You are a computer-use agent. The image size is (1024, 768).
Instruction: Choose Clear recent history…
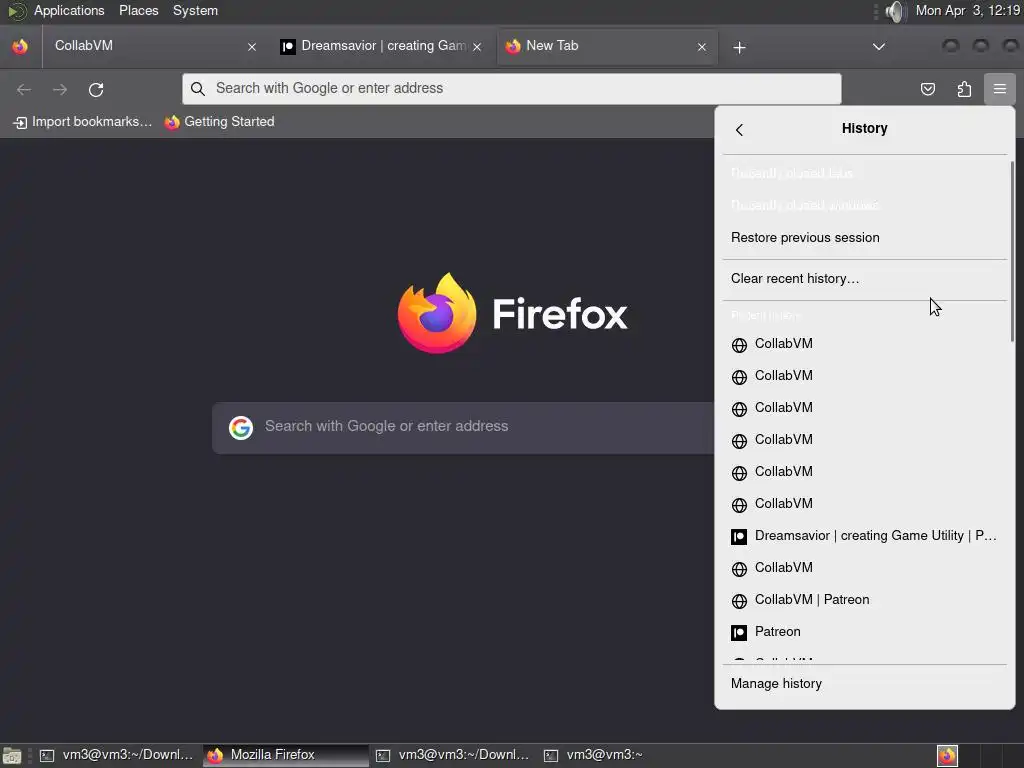(865, 279)
